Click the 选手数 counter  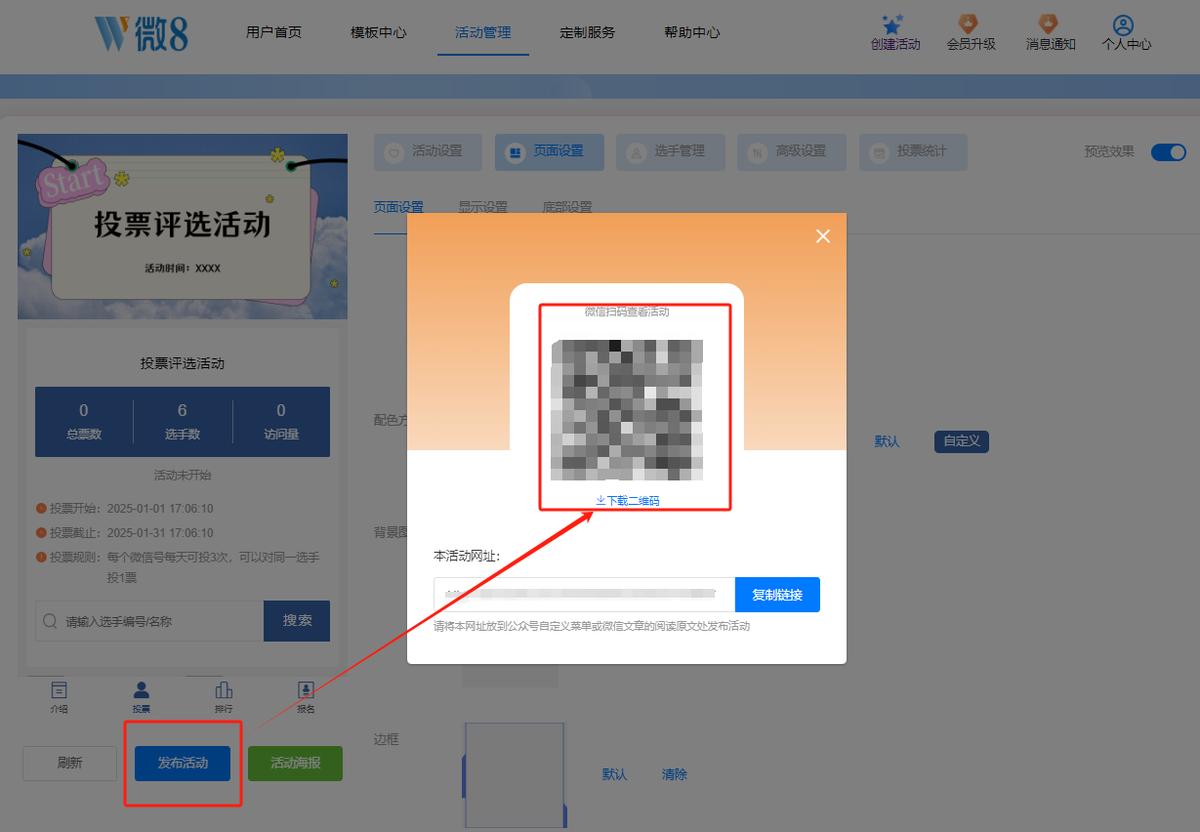tap(183, 422)
